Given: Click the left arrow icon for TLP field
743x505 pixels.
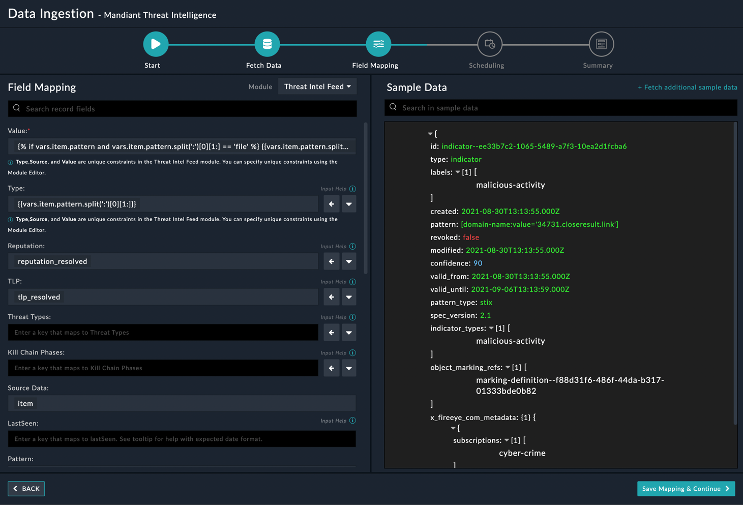Looking at the screenshot, I should coord(329,297).
